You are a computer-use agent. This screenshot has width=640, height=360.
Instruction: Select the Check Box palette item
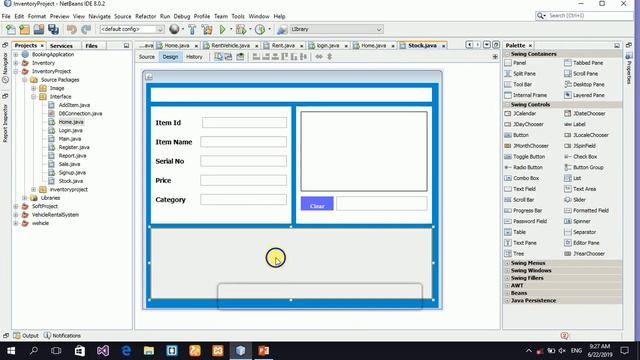click(x=581, y=157)
